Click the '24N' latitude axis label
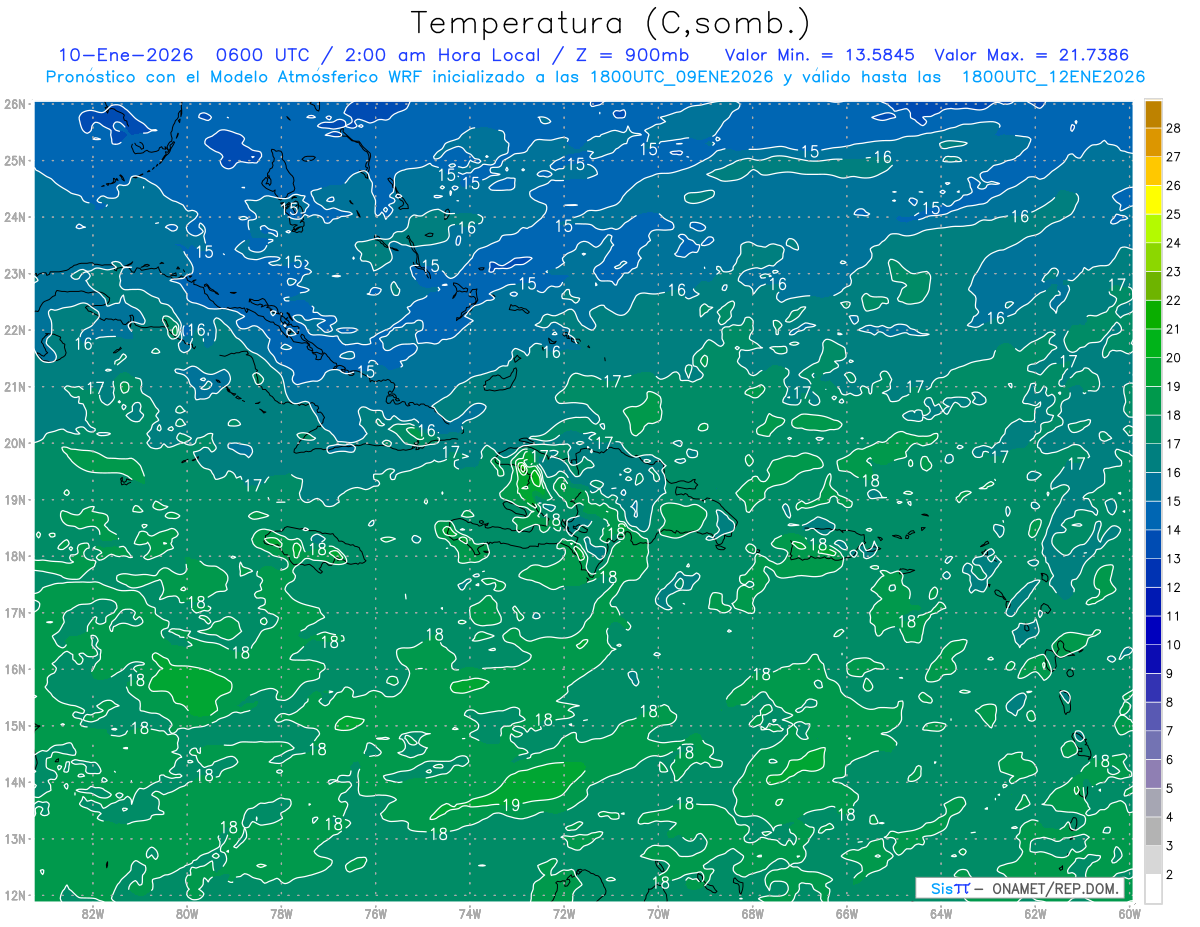Image resolution: width=1200 pixels, height=927 pixels. [x=15, y=217]
